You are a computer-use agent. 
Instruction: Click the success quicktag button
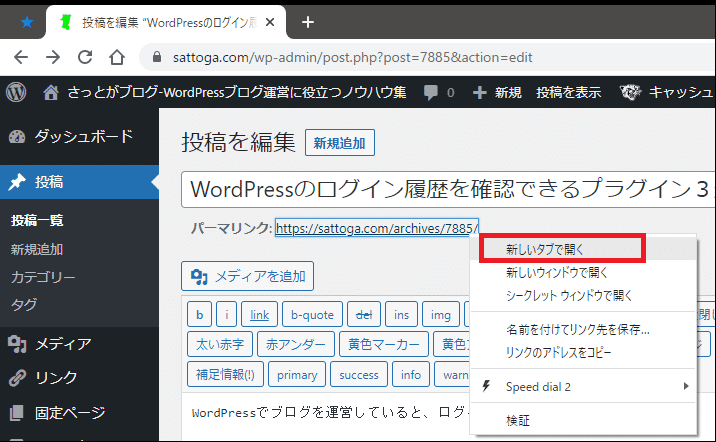pos(359,374)
